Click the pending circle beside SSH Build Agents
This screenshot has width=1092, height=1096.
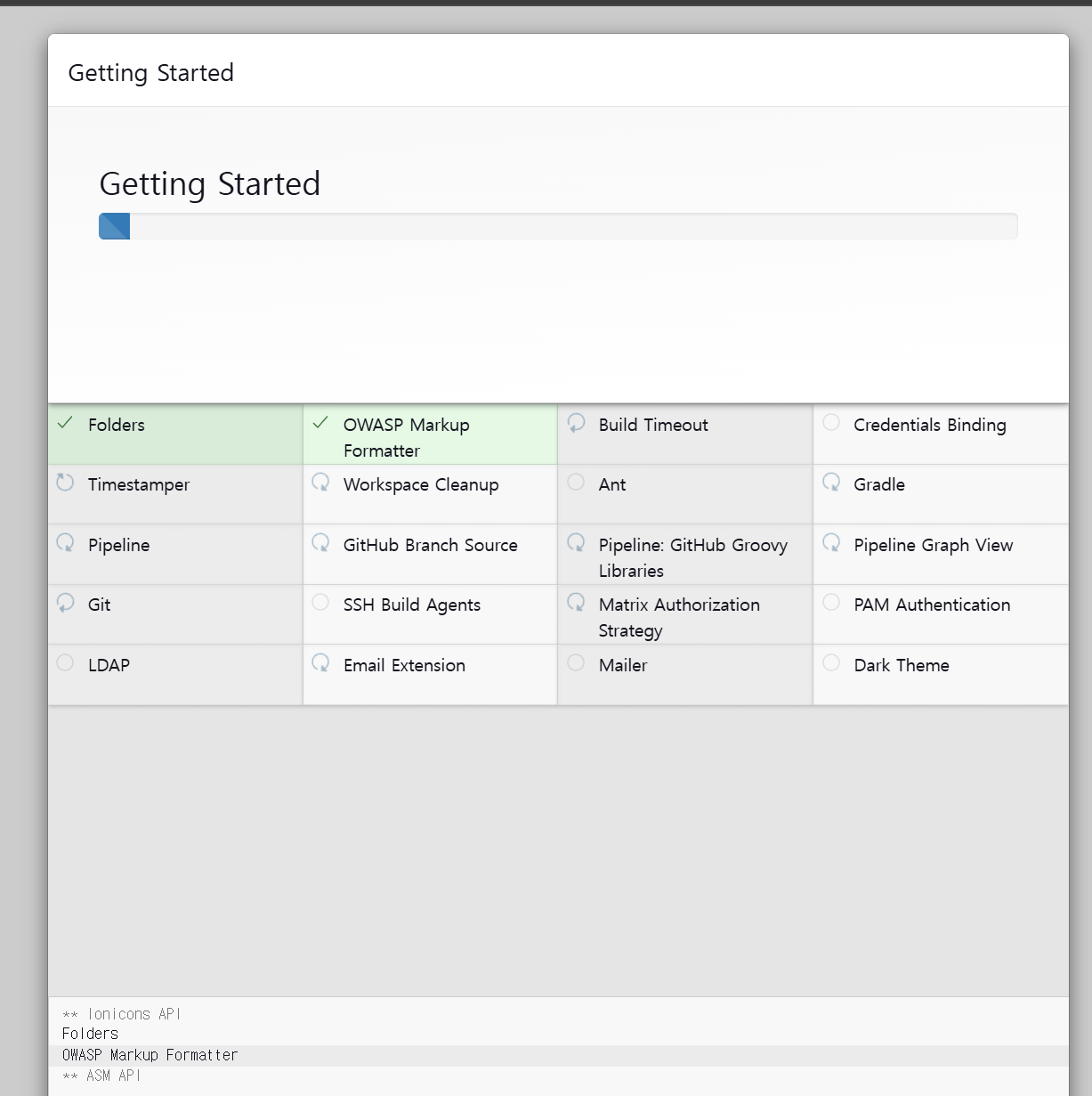(320, 602)
